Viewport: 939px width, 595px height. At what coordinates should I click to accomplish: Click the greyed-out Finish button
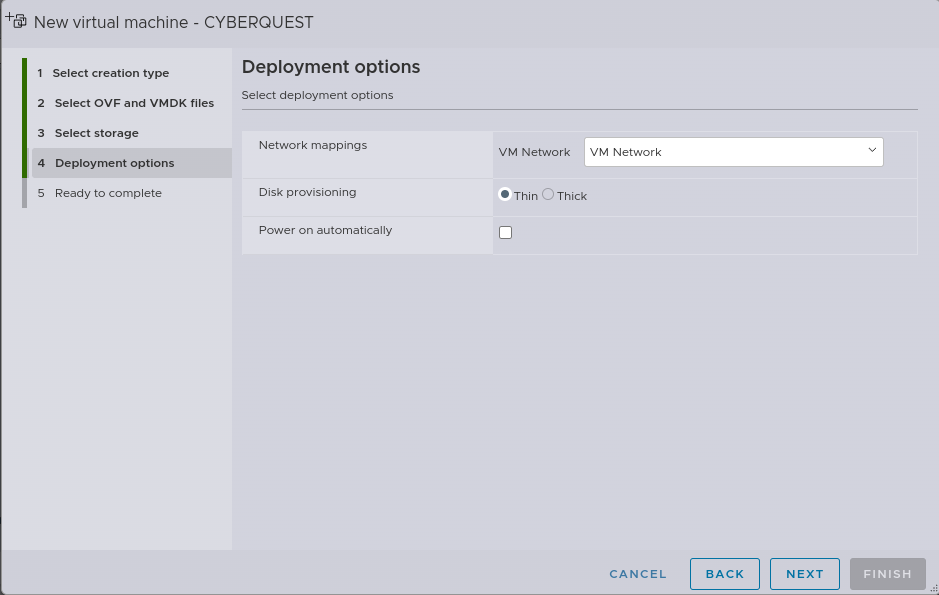click(x=887, y=574)
